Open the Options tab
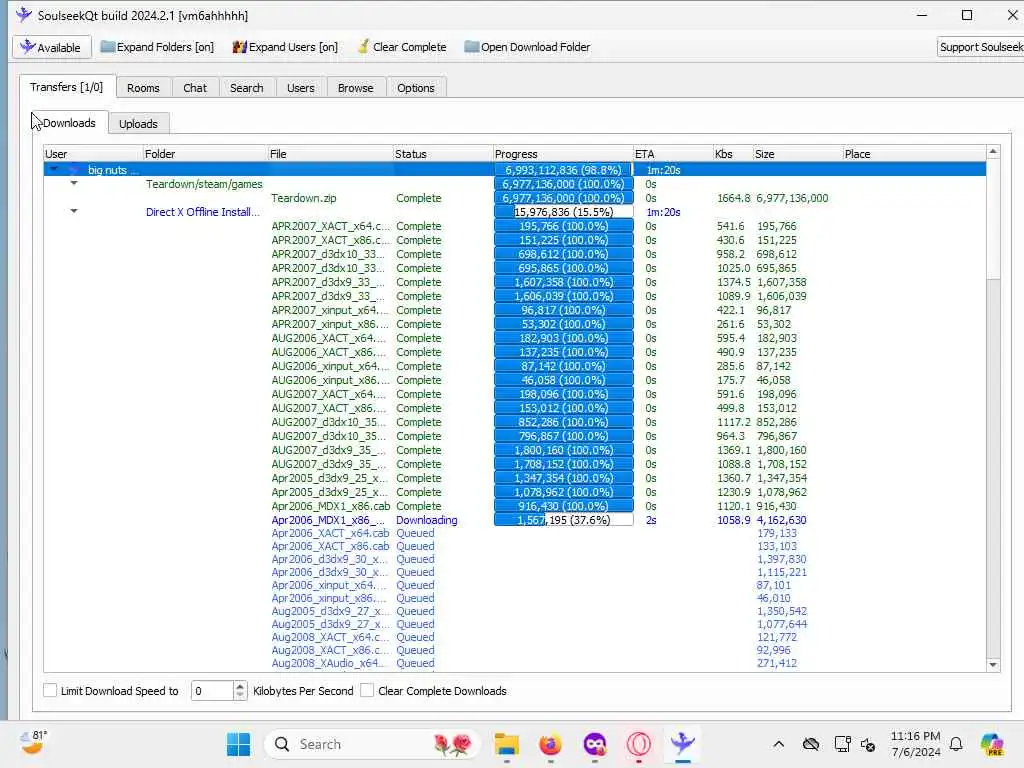Screen dimensions: 1024x768 point(415,88)
